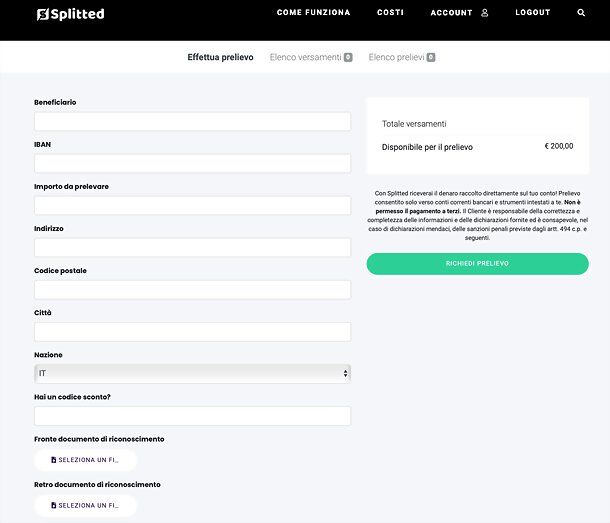Click the Richiedi Prelievo button
The image size is (610, 523).
tap(477, 264)
